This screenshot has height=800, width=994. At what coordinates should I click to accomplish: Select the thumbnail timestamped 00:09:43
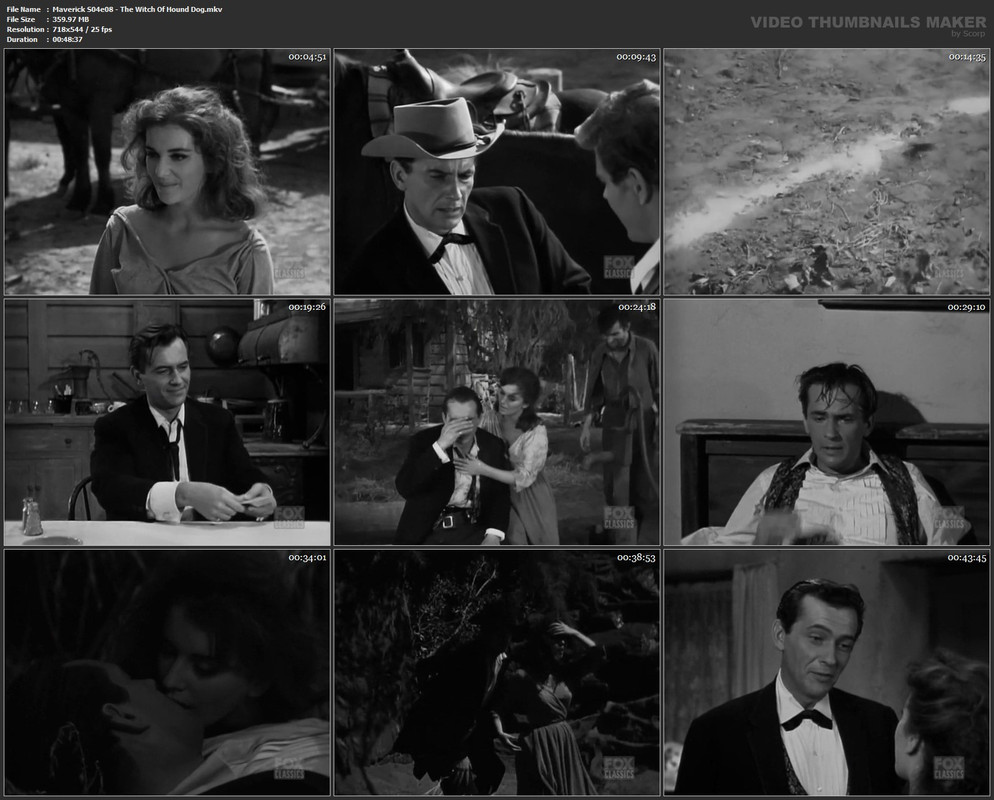(497, 172)
